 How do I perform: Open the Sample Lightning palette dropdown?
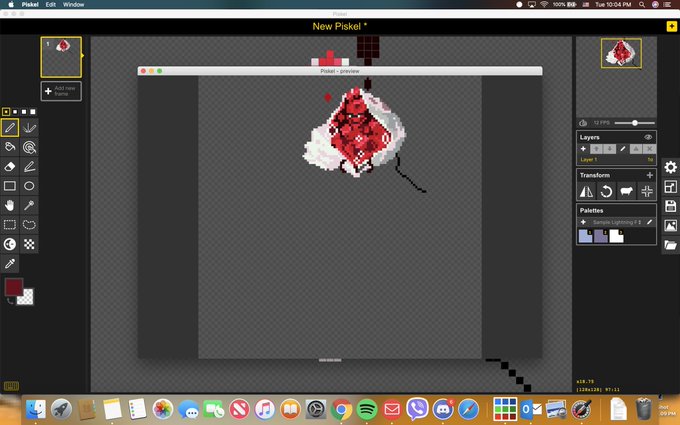click(617, 222)
